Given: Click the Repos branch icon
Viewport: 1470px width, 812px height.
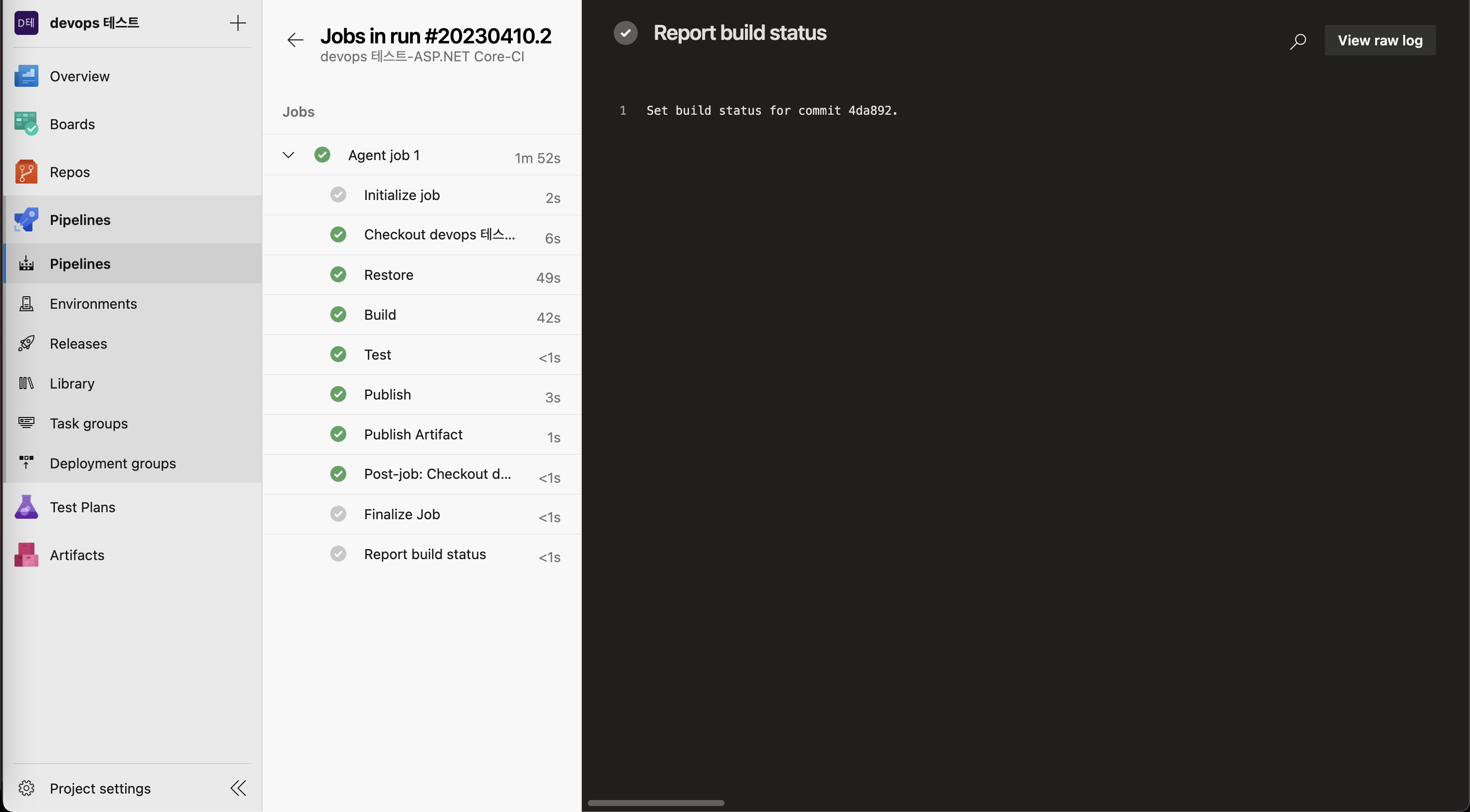Looking at the screenshot, I should (26, 172).
